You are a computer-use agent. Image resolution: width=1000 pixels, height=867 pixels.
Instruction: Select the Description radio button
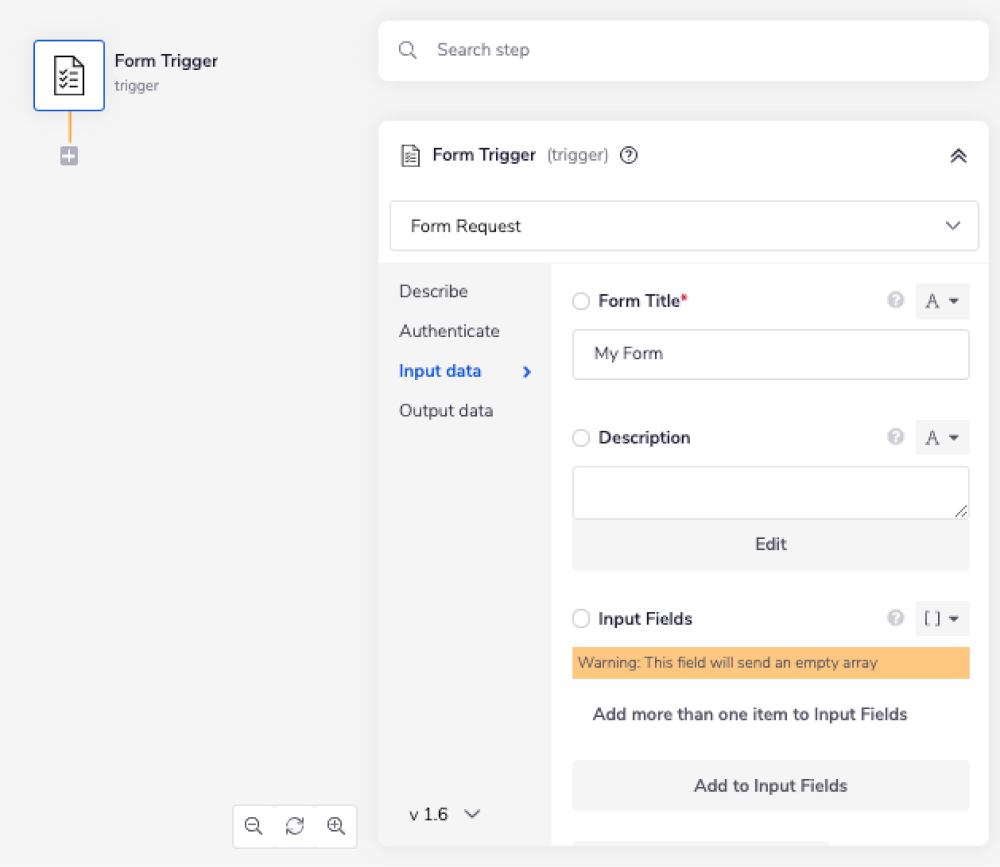(581, 437)
